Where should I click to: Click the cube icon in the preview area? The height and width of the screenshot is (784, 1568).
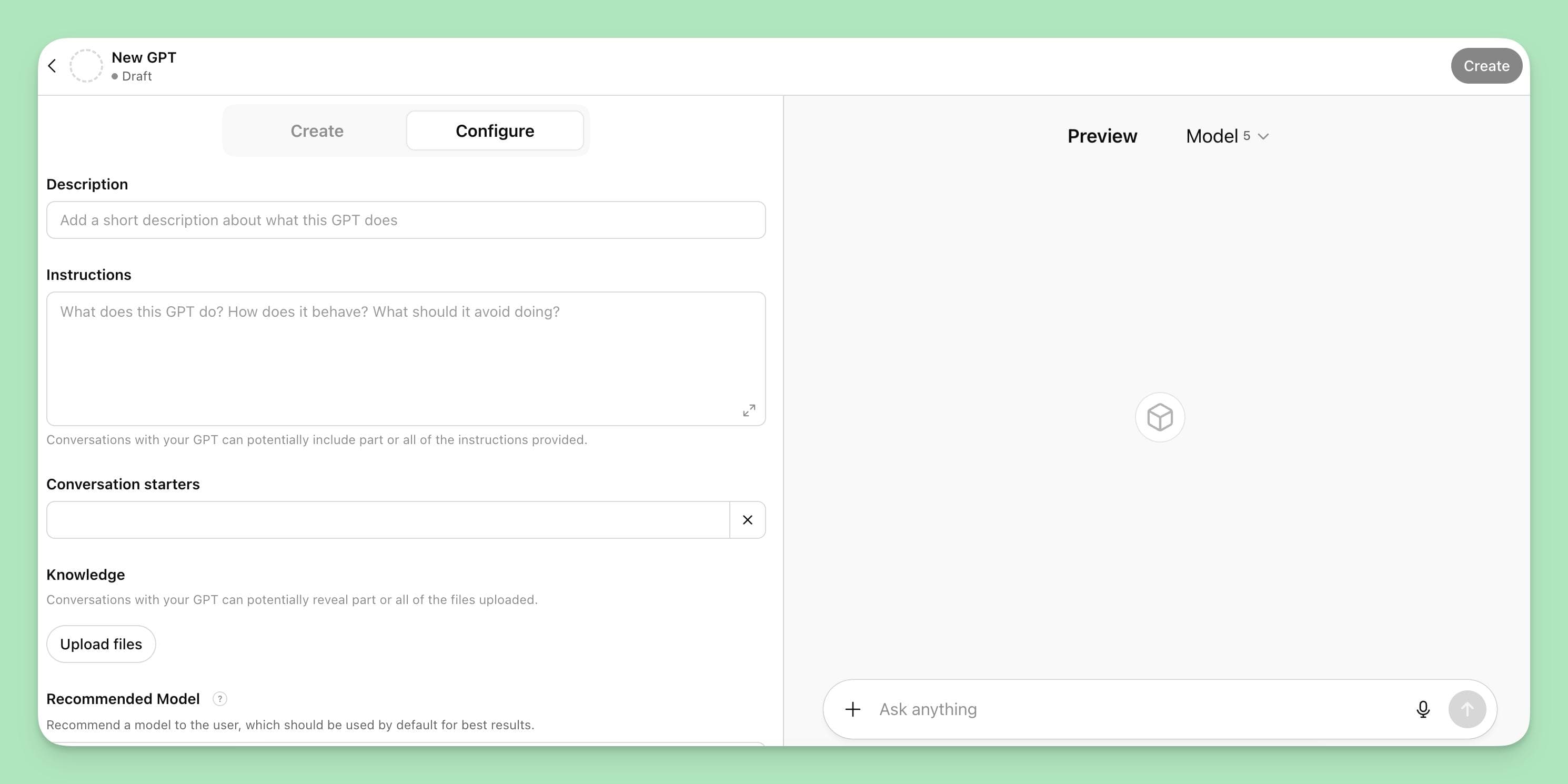tap(1160, 417)
